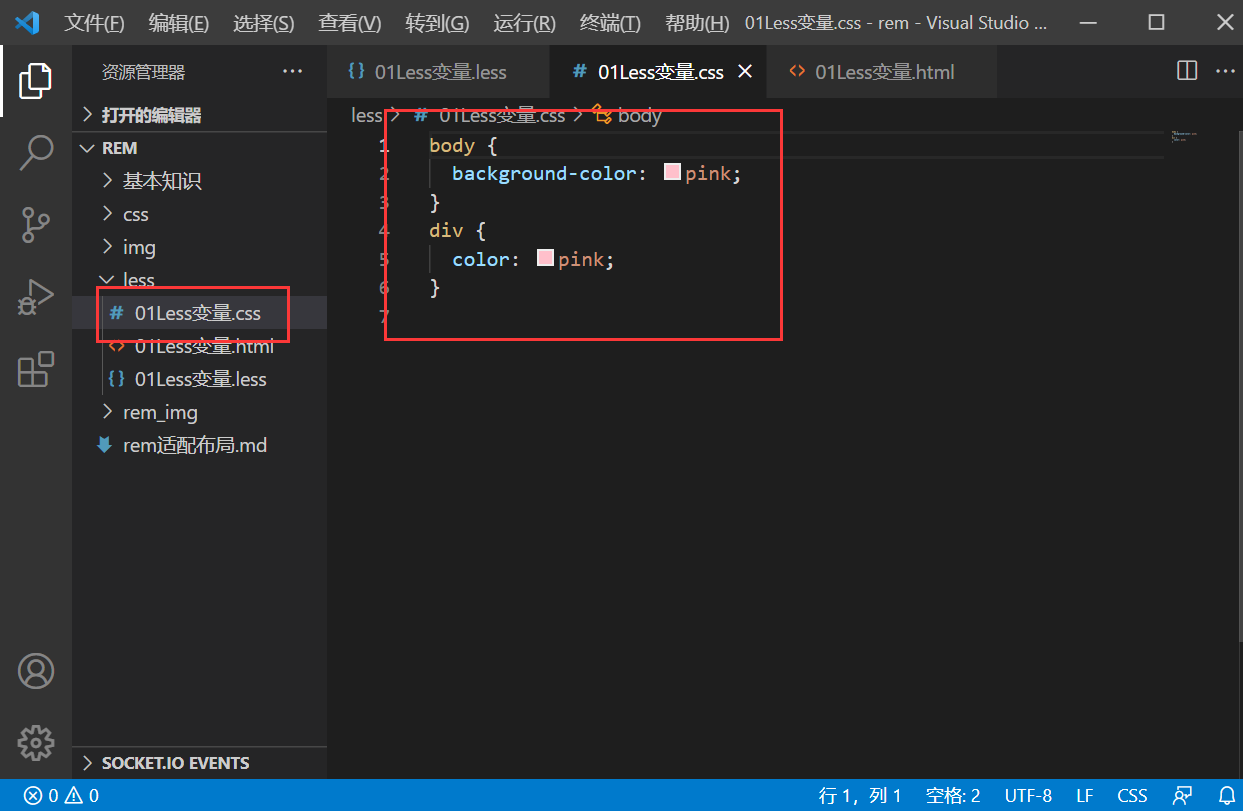Open the 终端(T) menu

[611, 23]
